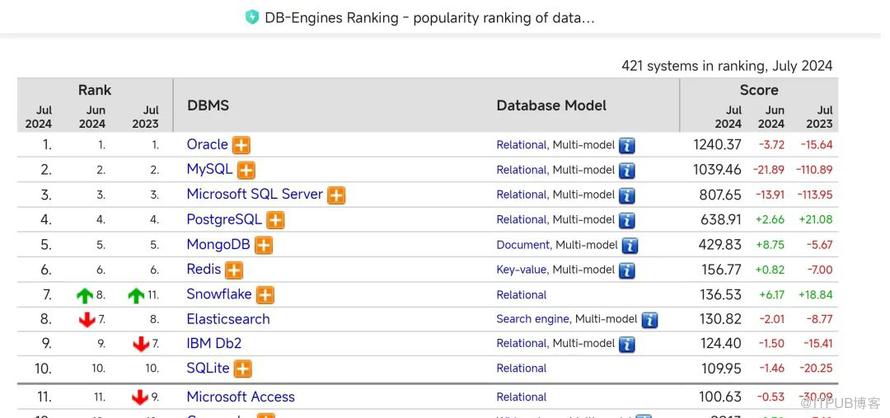This screenshot has height=418, width=890.
Task: Click Elasticsearch score 130.82
Action: [721, 319]
